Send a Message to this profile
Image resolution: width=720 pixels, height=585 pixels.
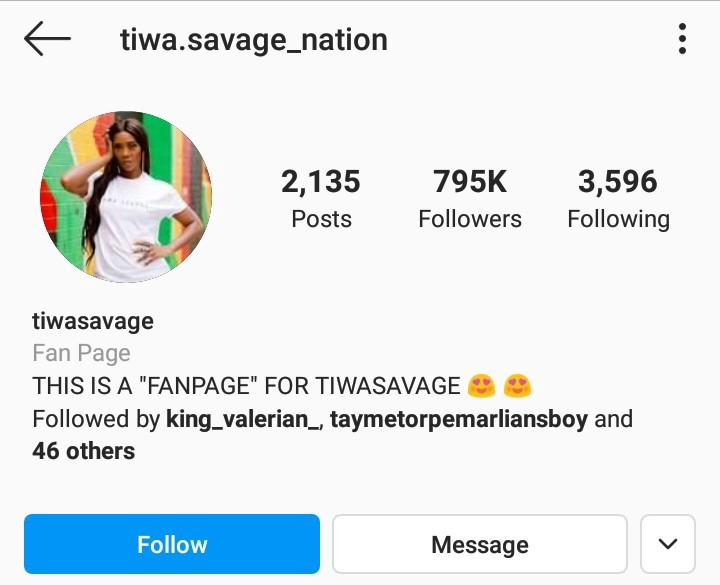click(x=480, y=544)
